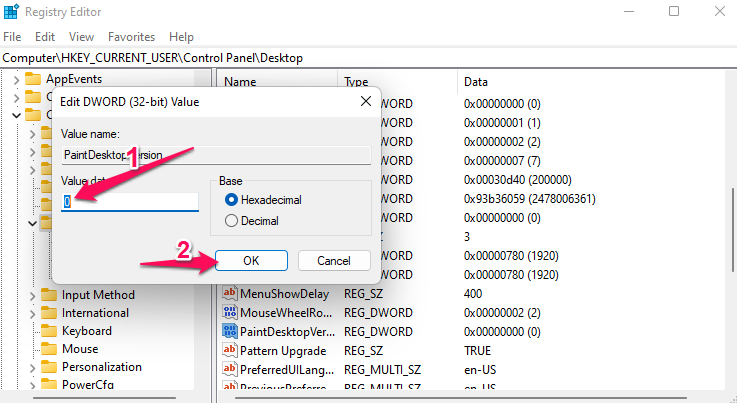Select the PaintDesktopVer... value name

(288, 332)
